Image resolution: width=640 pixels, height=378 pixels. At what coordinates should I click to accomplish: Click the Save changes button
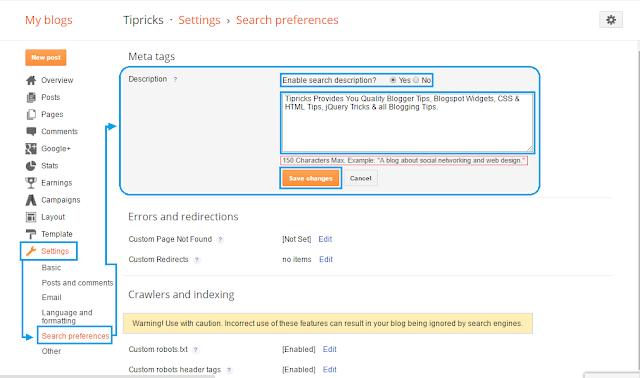311,178
